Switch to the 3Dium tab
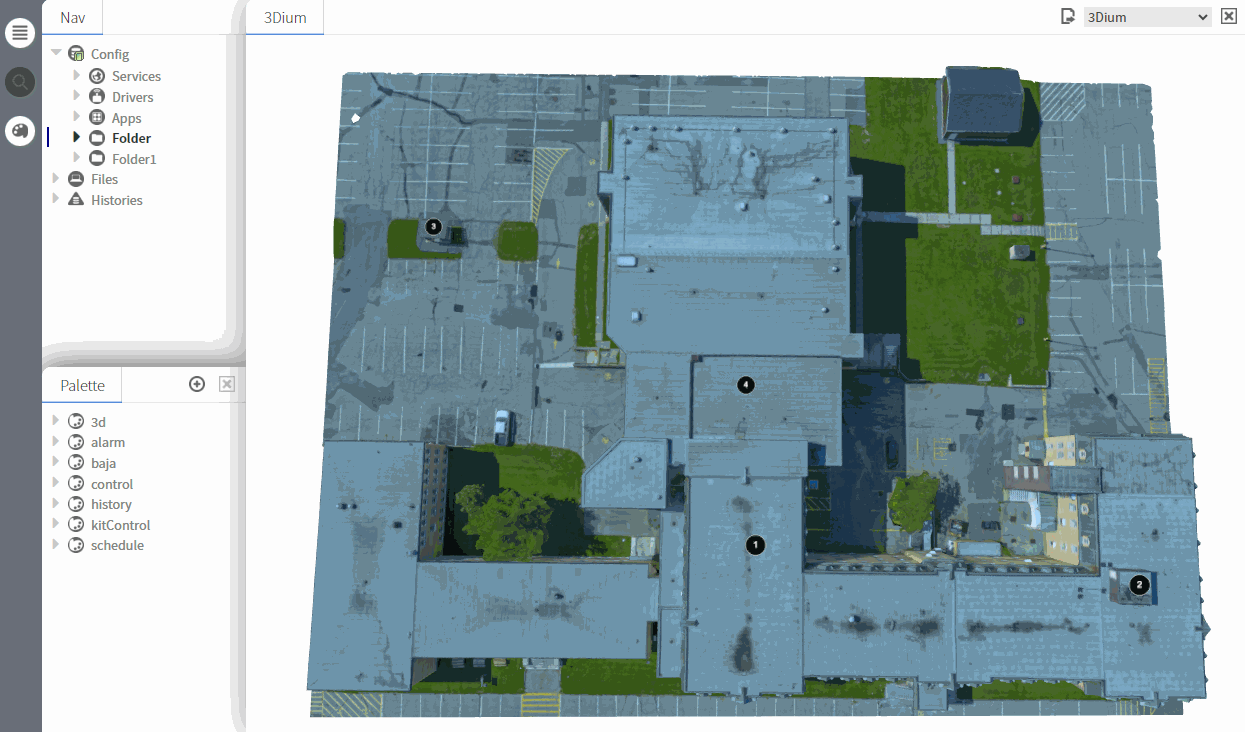Image resolution: width=1245 pixels, height=732 pixels. click(x=285, y=18)
